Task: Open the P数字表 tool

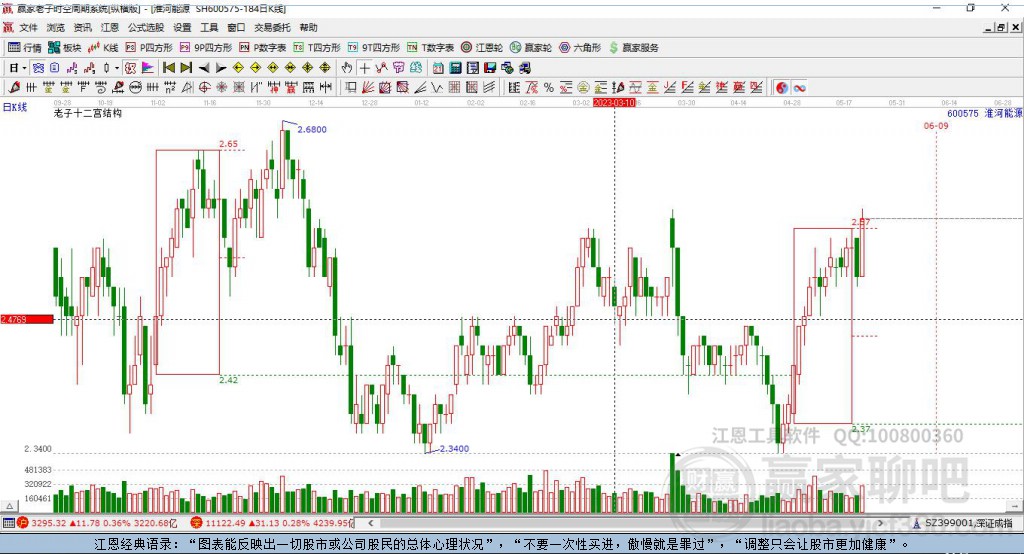Action: (x=263, y=48)
